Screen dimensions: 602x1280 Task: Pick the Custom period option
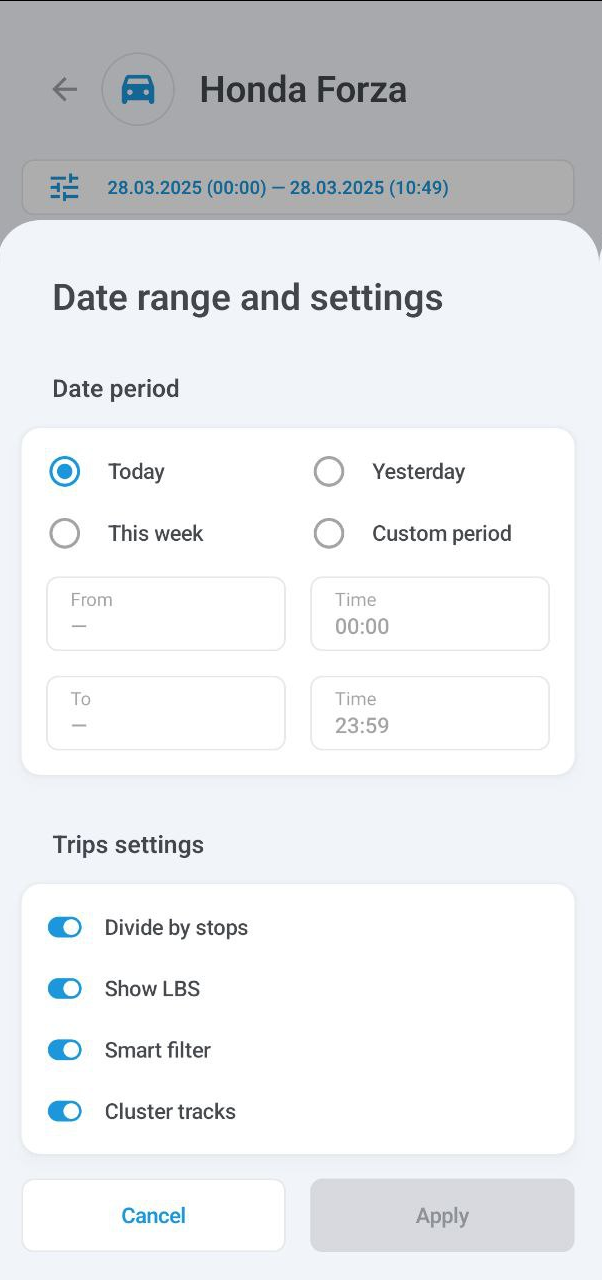pos(329,533)
